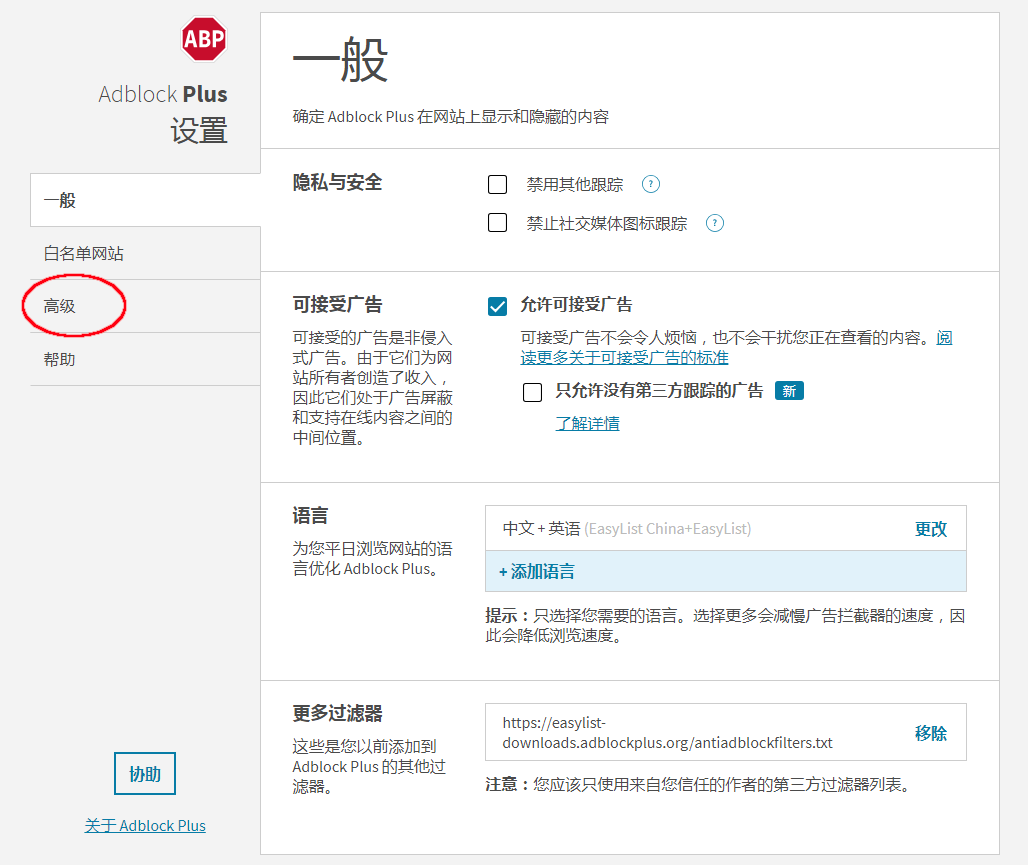Click + 添加语言 button
This screenshot has height=865, width=1028.
pos(726,571)
